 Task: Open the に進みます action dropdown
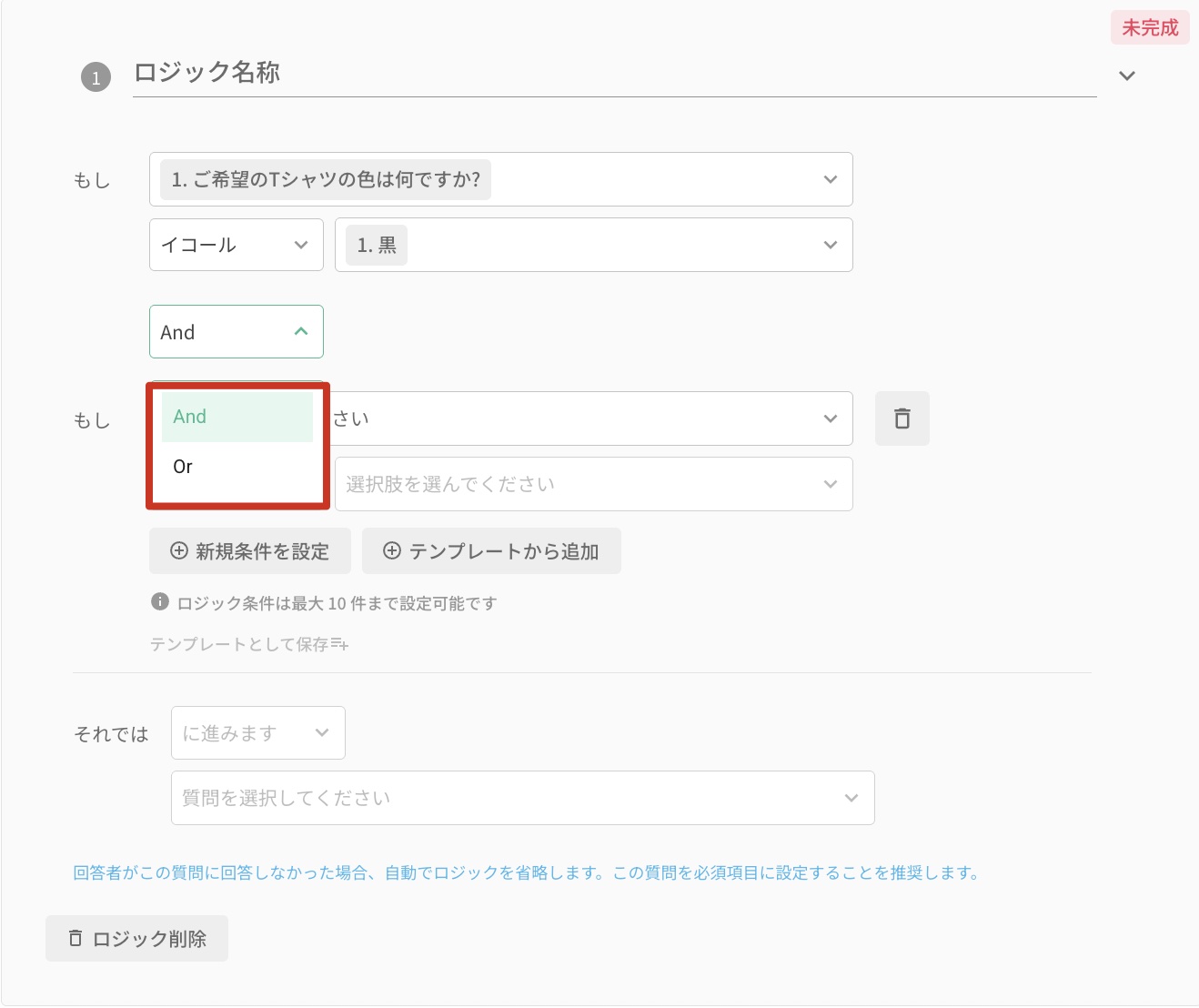coord(257,733)
